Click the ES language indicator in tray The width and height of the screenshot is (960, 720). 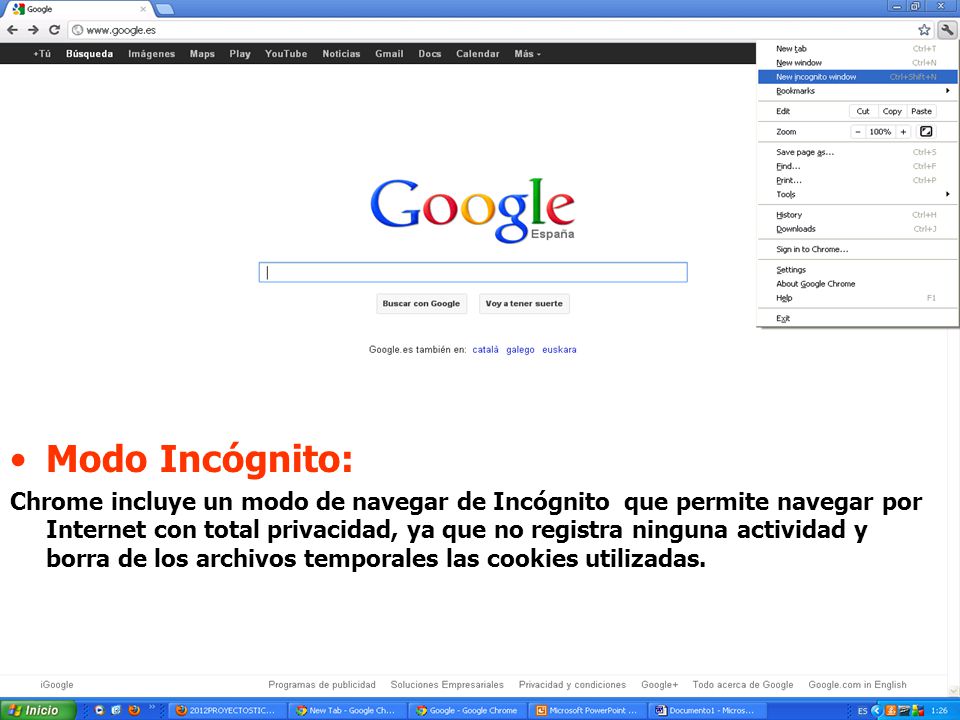pyautogui.click(x=862, y=711)
